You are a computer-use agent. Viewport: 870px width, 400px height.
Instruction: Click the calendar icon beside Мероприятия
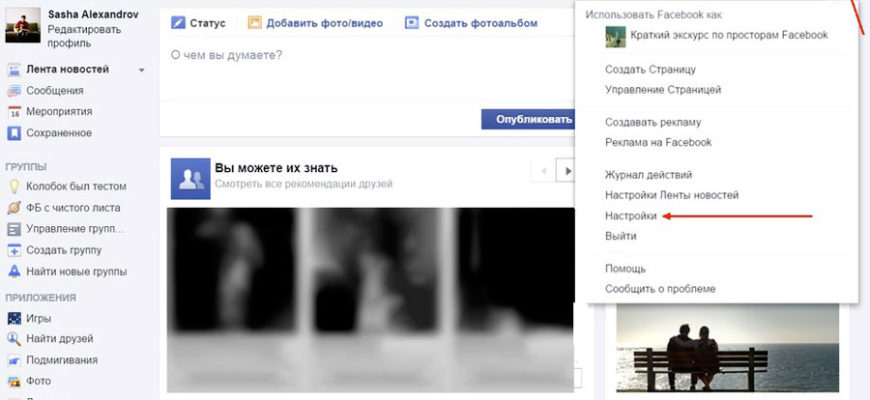14,112
